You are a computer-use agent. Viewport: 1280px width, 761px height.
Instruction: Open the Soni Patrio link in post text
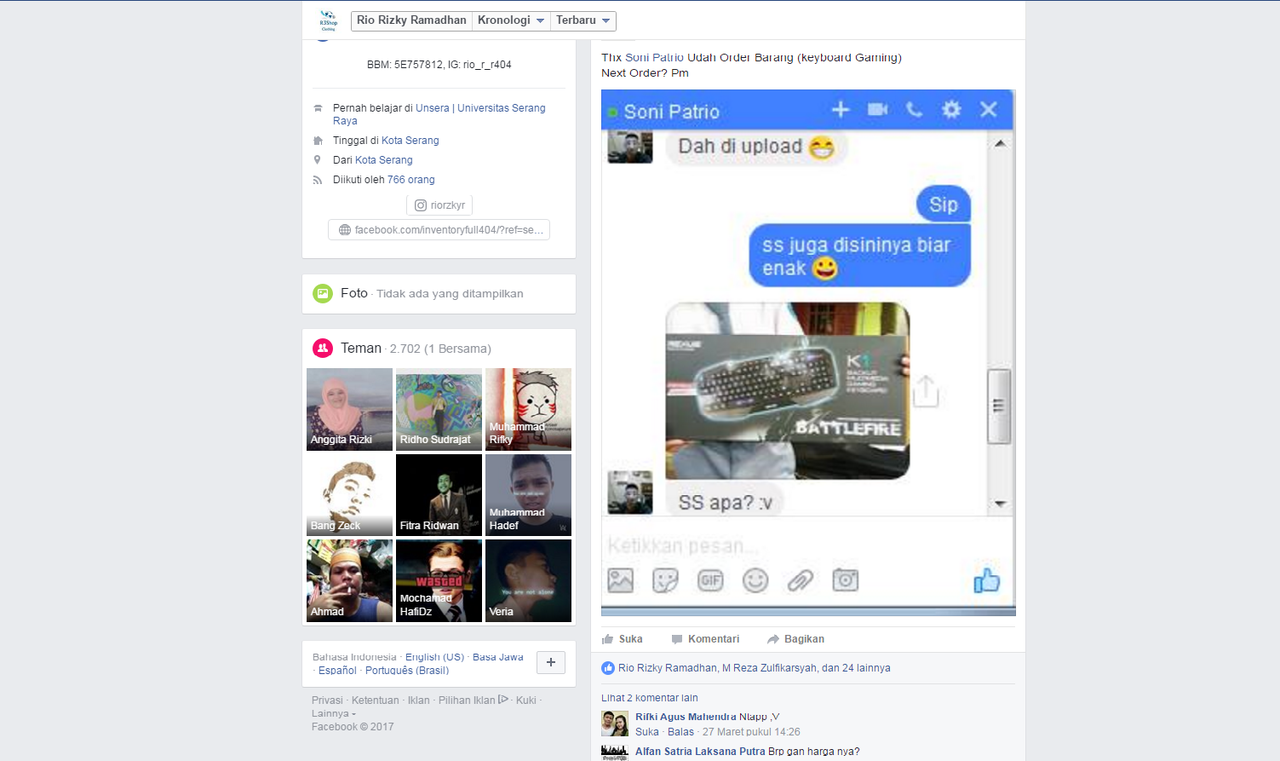[655, 57]
